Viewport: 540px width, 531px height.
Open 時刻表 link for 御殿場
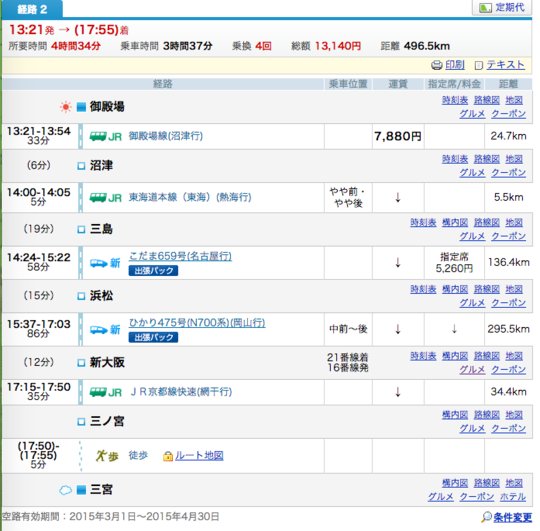pos(455,100)
